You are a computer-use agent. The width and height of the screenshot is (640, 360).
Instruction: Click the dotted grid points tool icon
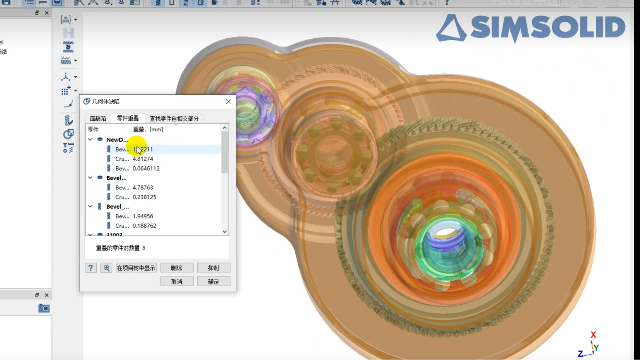click(65, 91)
